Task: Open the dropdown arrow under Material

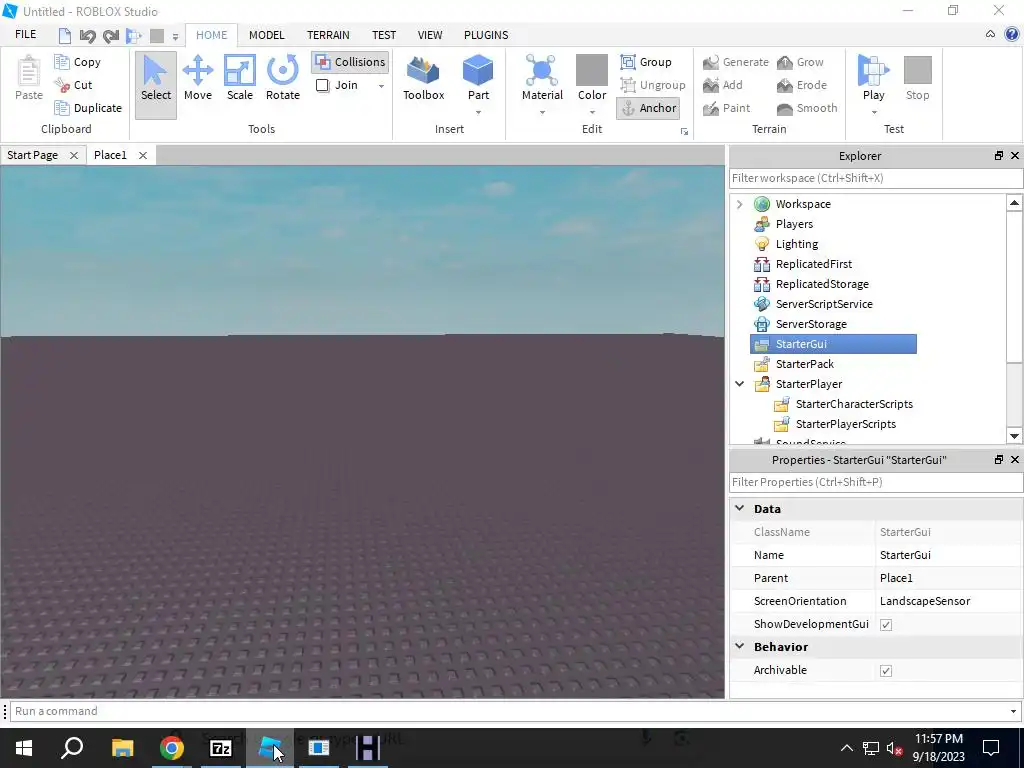Action: coord(542,112)
